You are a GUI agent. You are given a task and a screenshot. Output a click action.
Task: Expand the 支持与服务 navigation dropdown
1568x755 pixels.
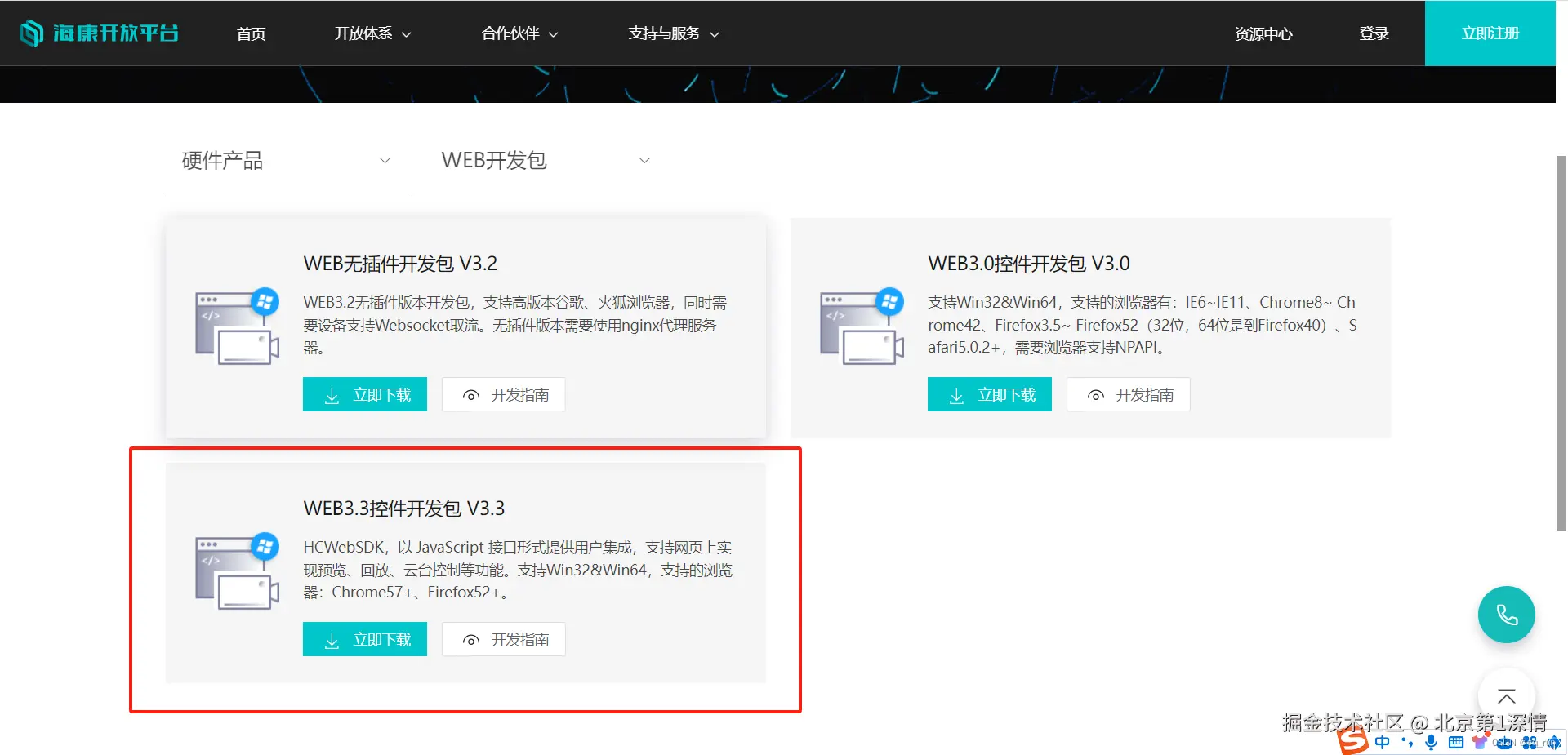(674, 33)
